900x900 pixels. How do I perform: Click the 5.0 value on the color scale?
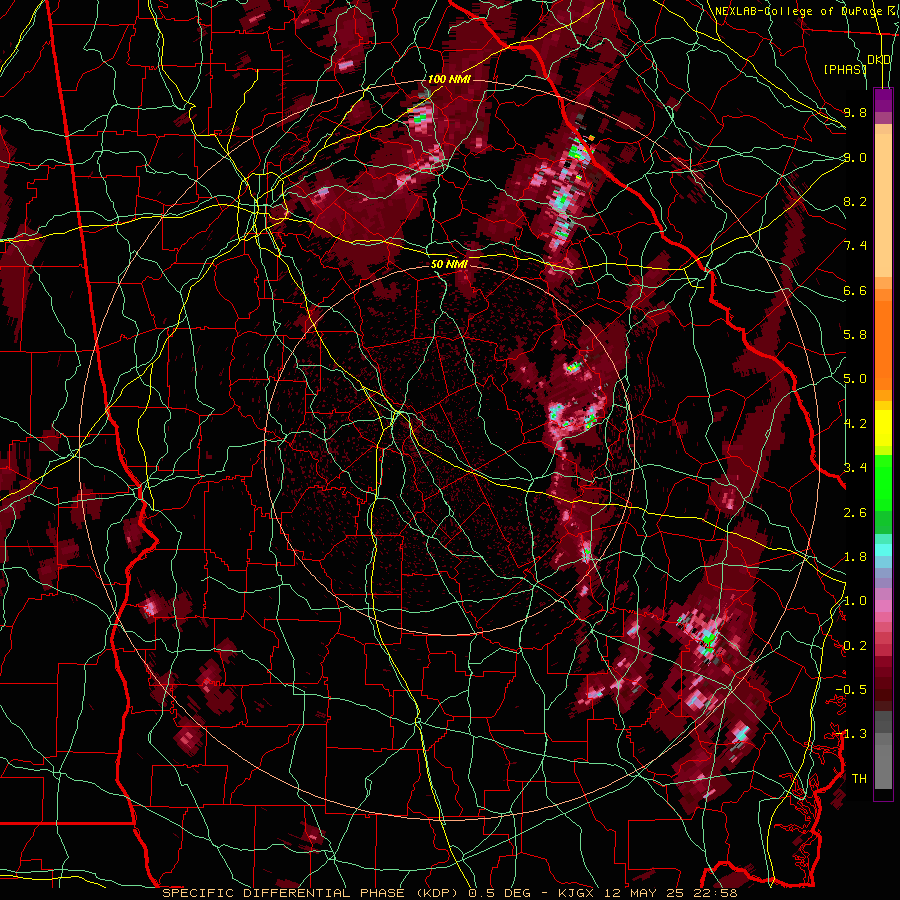[x=855, y=379]
